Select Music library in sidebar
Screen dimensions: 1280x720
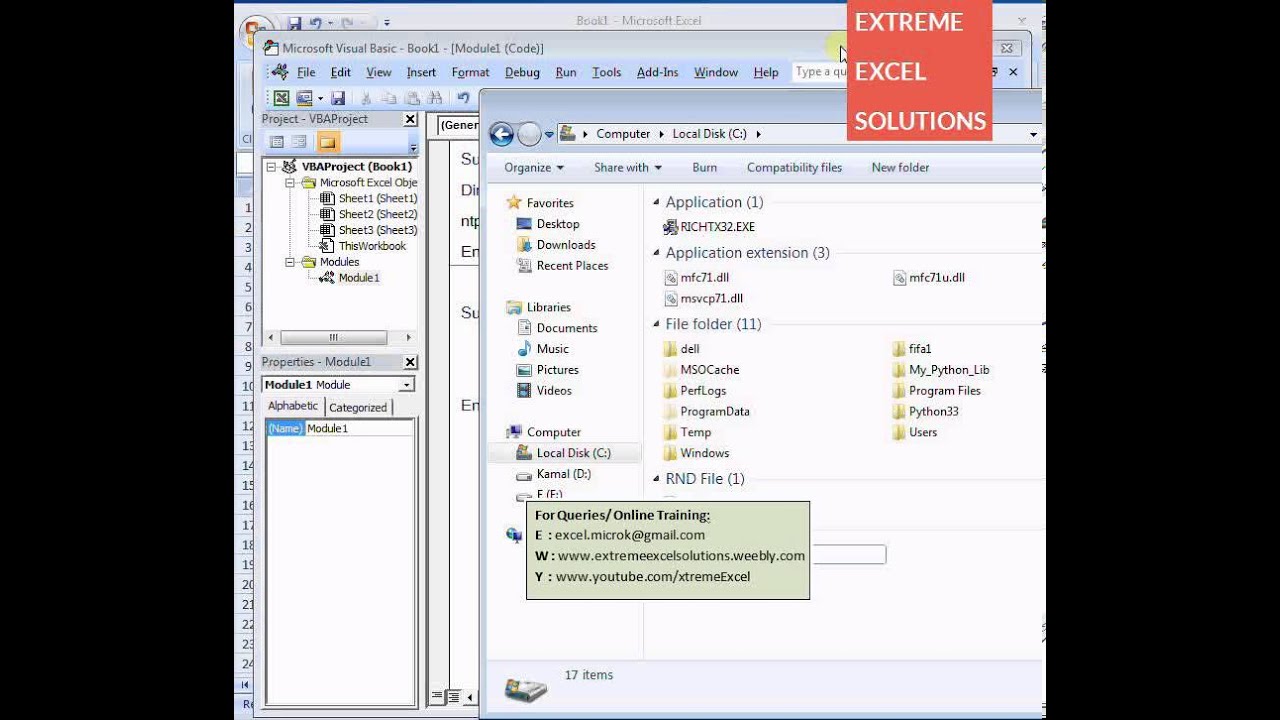(x=552, y=349)
